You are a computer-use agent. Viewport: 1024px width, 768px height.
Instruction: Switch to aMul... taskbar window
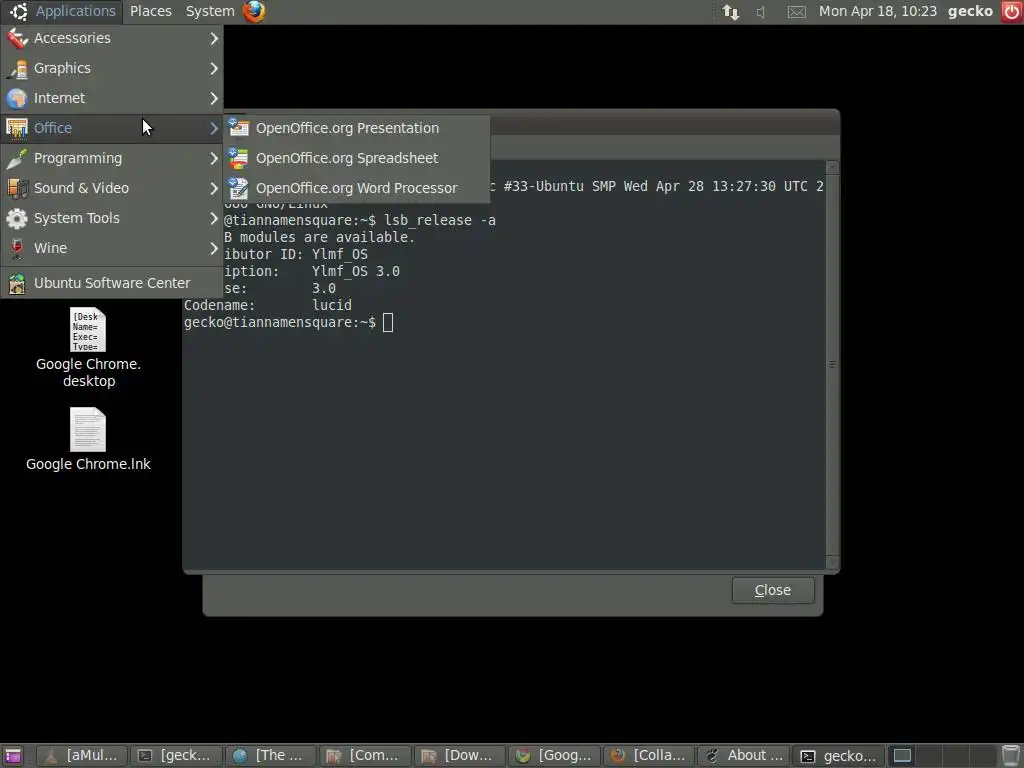82,756
